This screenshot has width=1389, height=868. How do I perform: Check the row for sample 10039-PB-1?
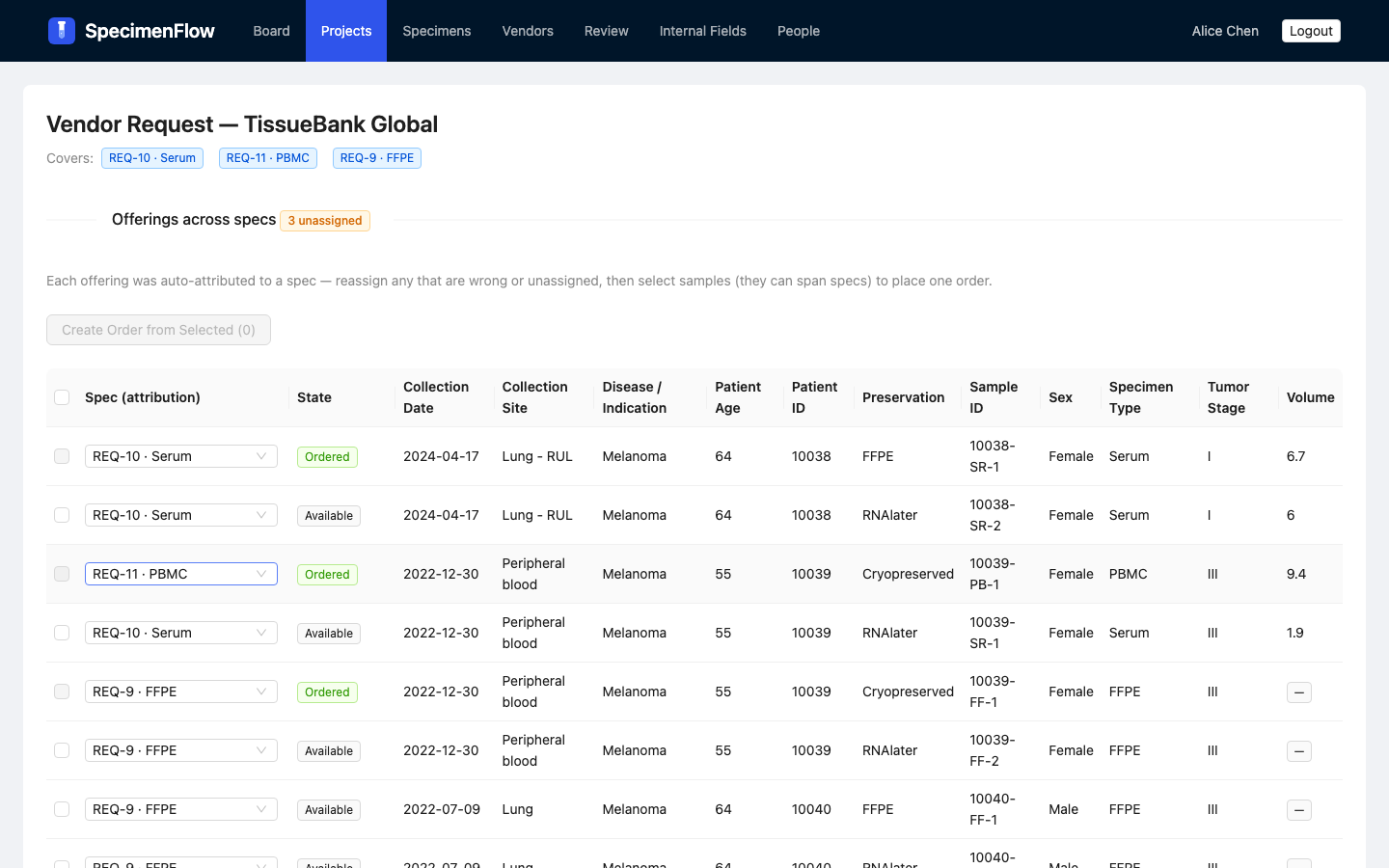pyautogui.click(x=62, y=574)
